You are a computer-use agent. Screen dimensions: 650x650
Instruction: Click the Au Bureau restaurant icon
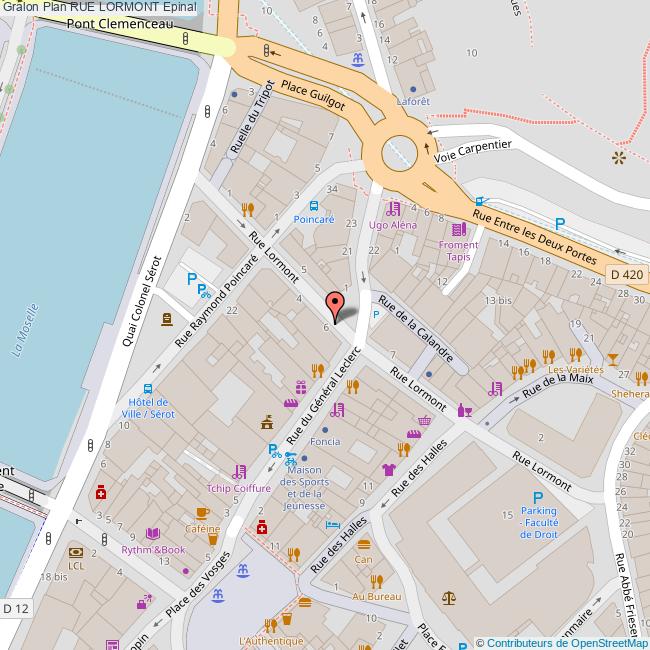pos(377,582)
